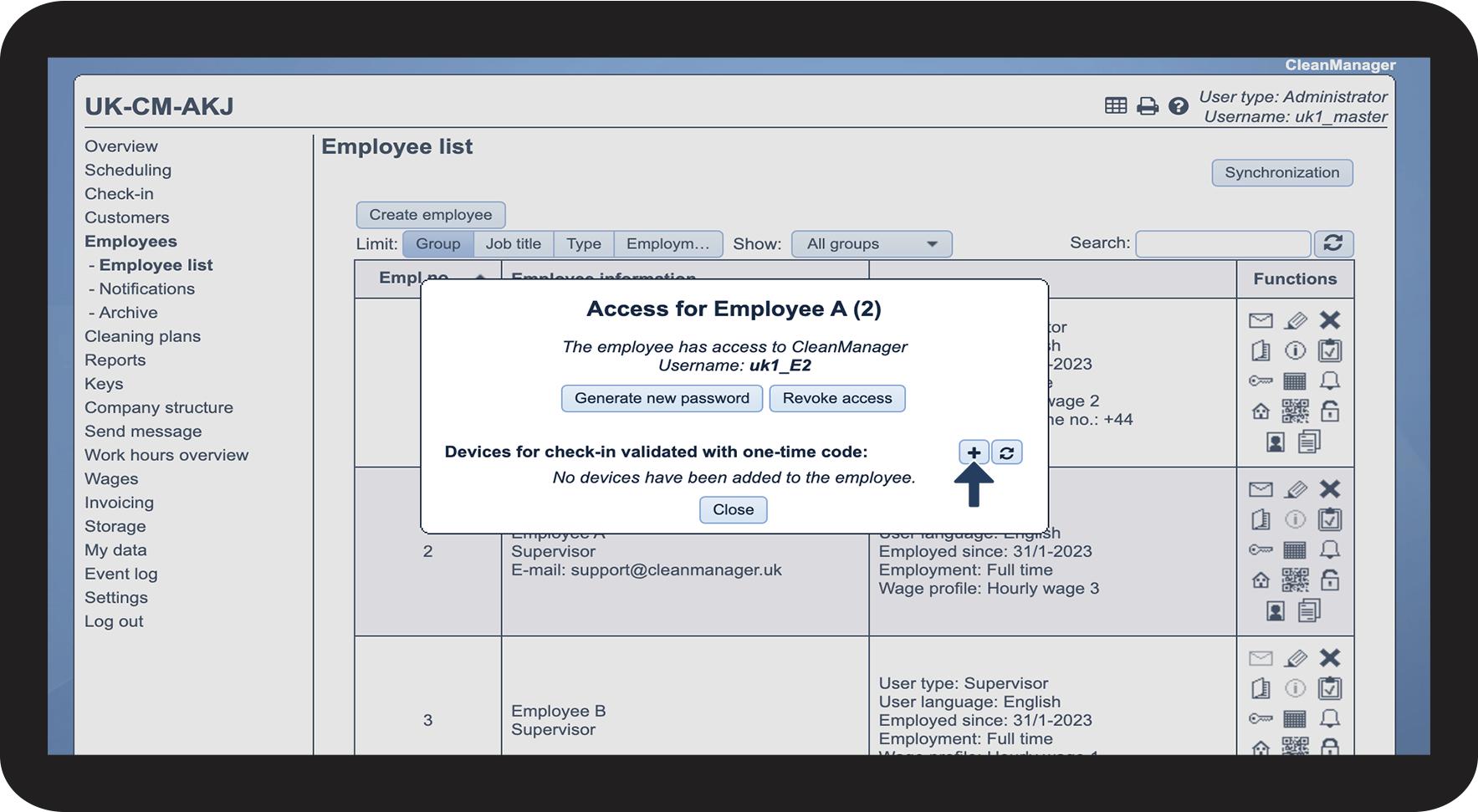Open the clipboard checklist icon in Employee A row 2

click(x=1330, y=519)
